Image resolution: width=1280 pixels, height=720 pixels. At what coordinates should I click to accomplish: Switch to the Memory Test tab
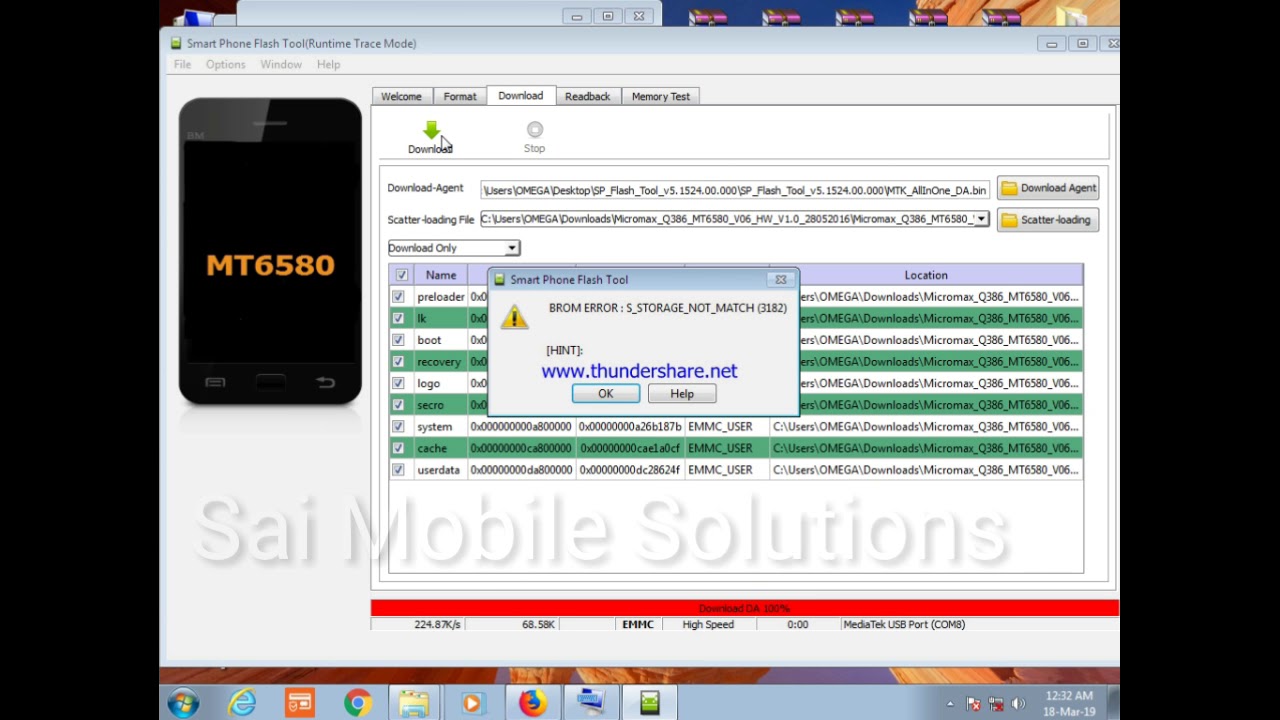pos(661,96)
